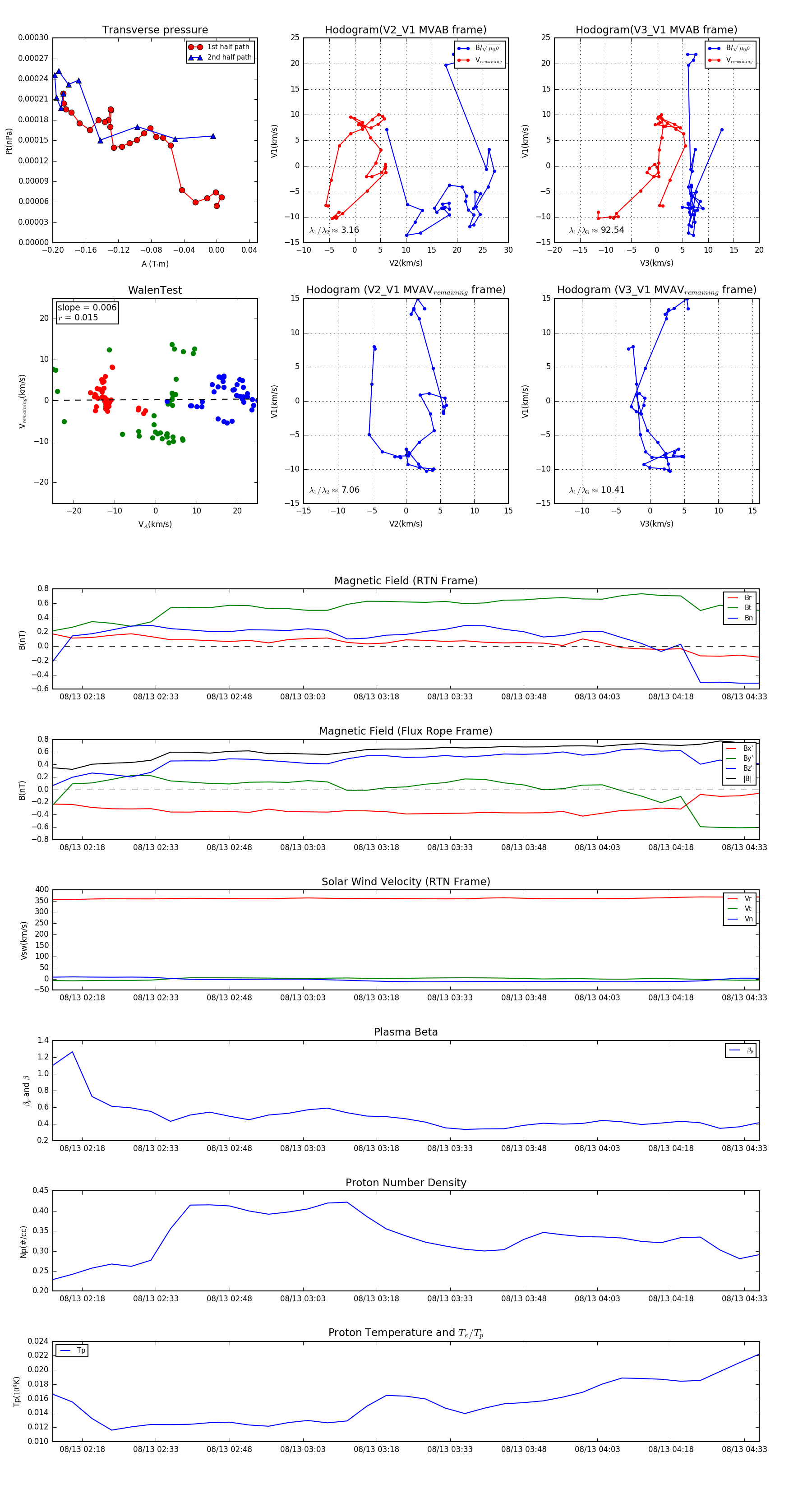This screenshot has width=812, height=1489.
Task: Click the 'Magnetic Field (RTN Frame)' title
Action: tap(406, 581)
